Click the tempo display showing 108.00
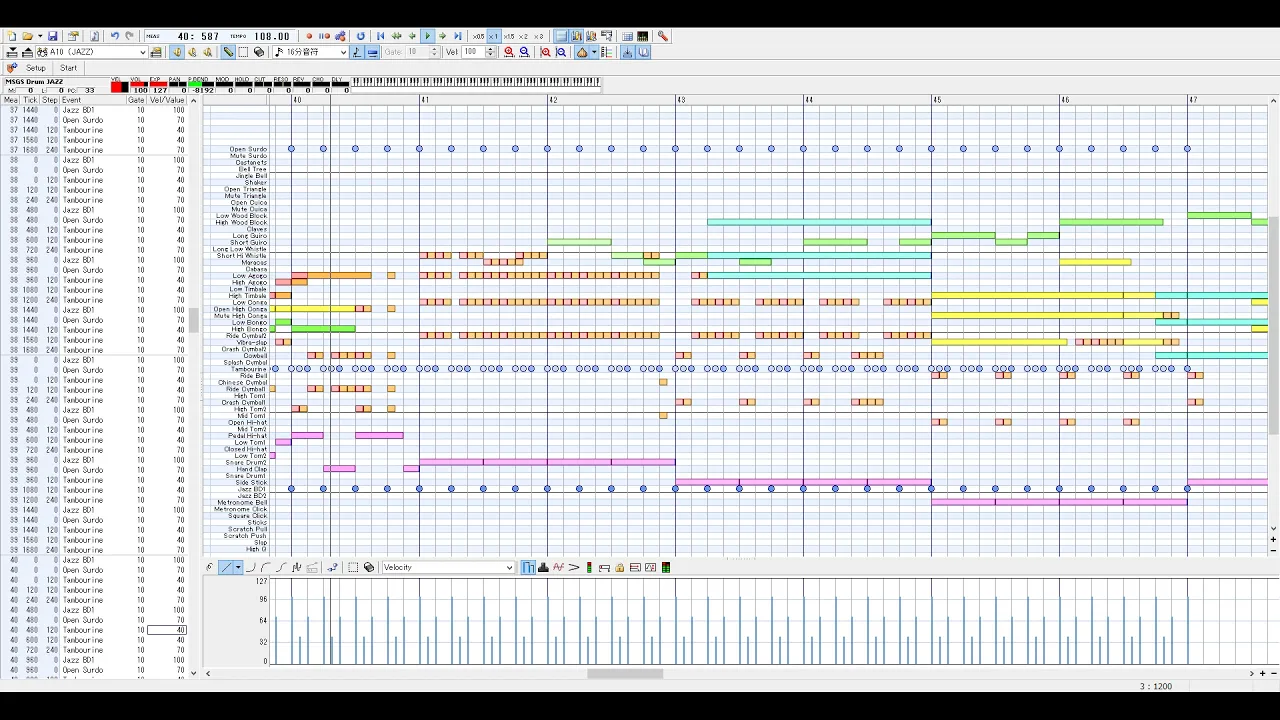1280x720 pixels. pyautogui.click(x=271, y=36)
